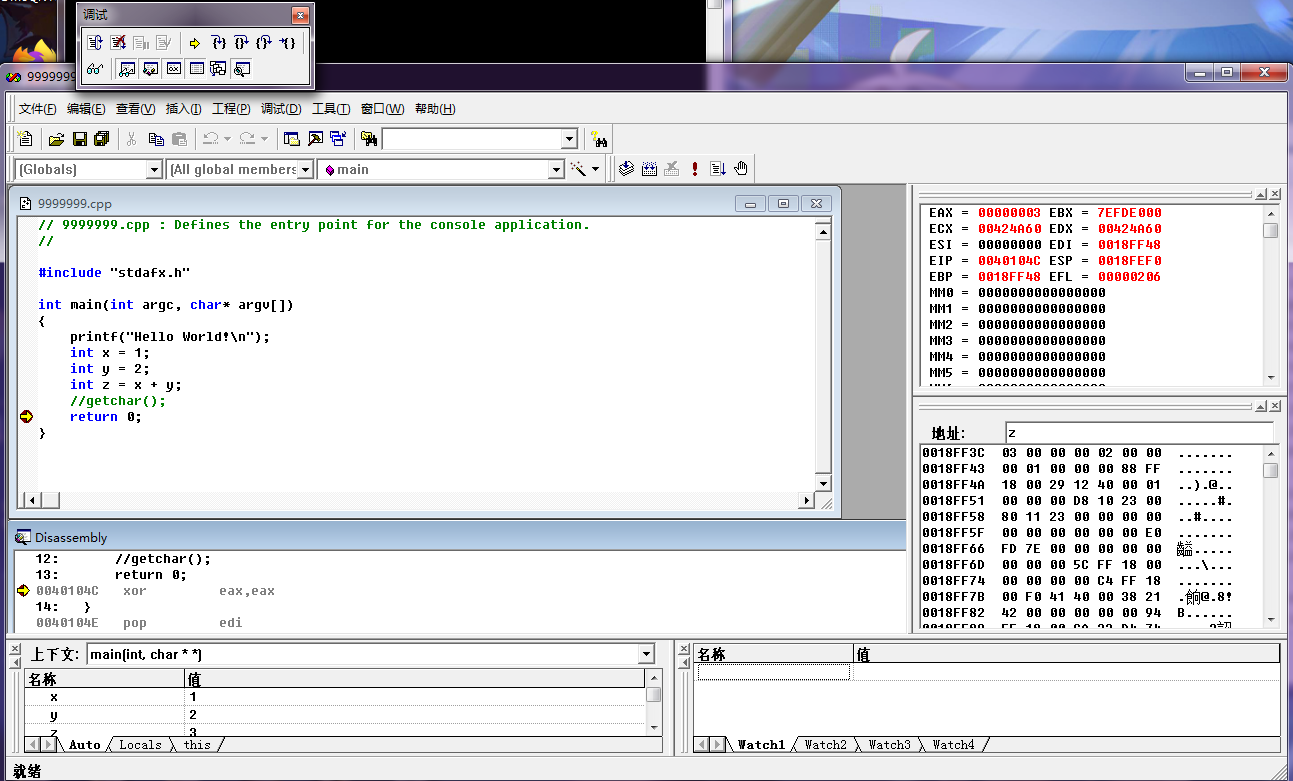The image size is (1293, 781).
Task: Switch to the Locals tab
Action: pyautogui.click(x=140, y=745)
